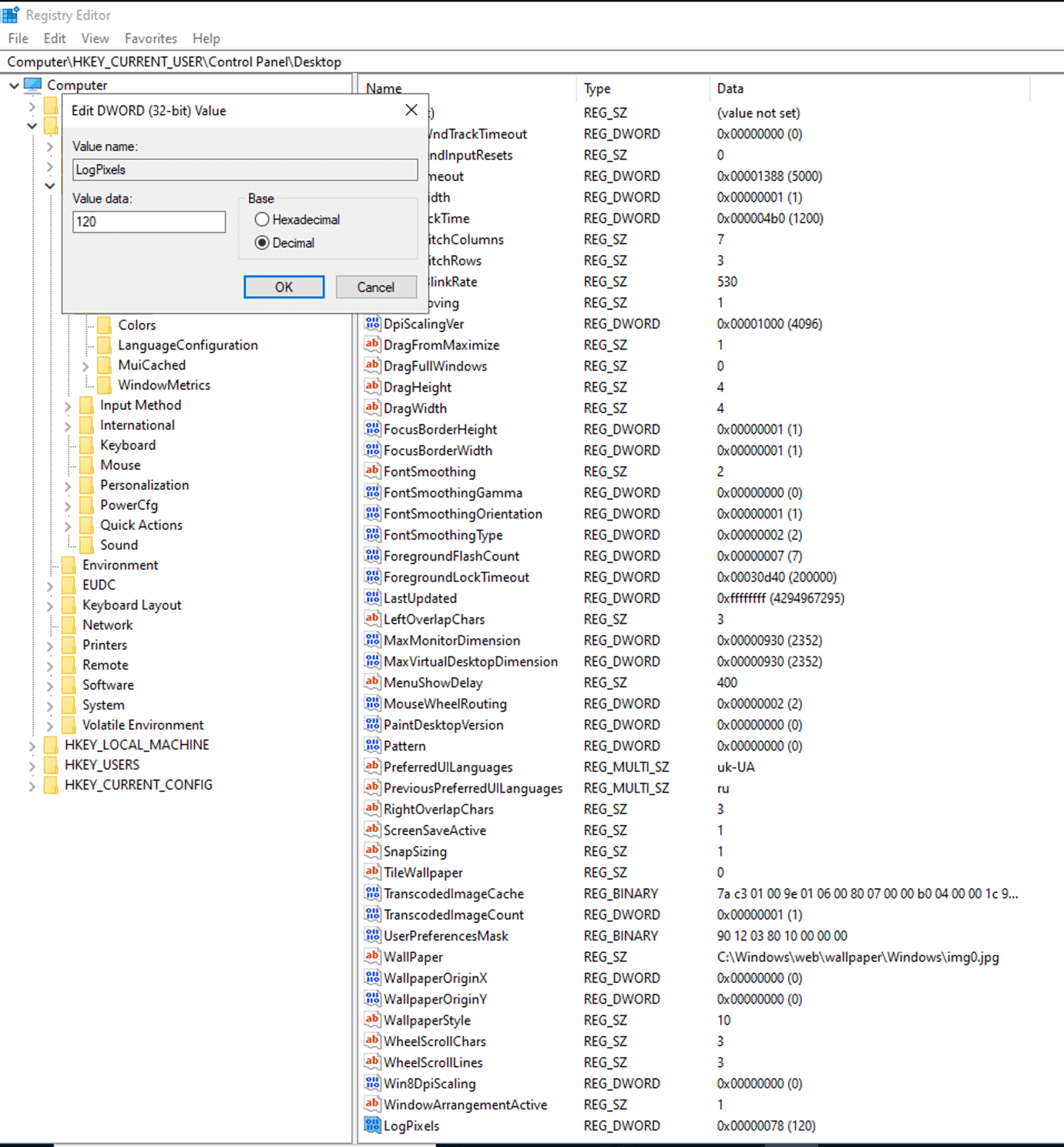Click the Value data input field

coord(149,222)
